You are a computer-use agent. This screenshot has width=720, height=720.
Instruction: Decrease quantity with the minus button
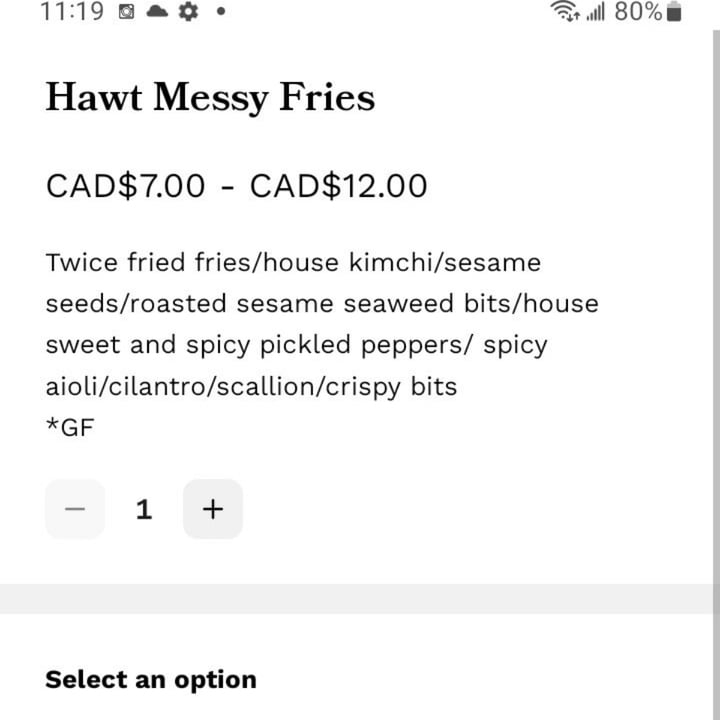pyautogui.click(x=75, y=509)
